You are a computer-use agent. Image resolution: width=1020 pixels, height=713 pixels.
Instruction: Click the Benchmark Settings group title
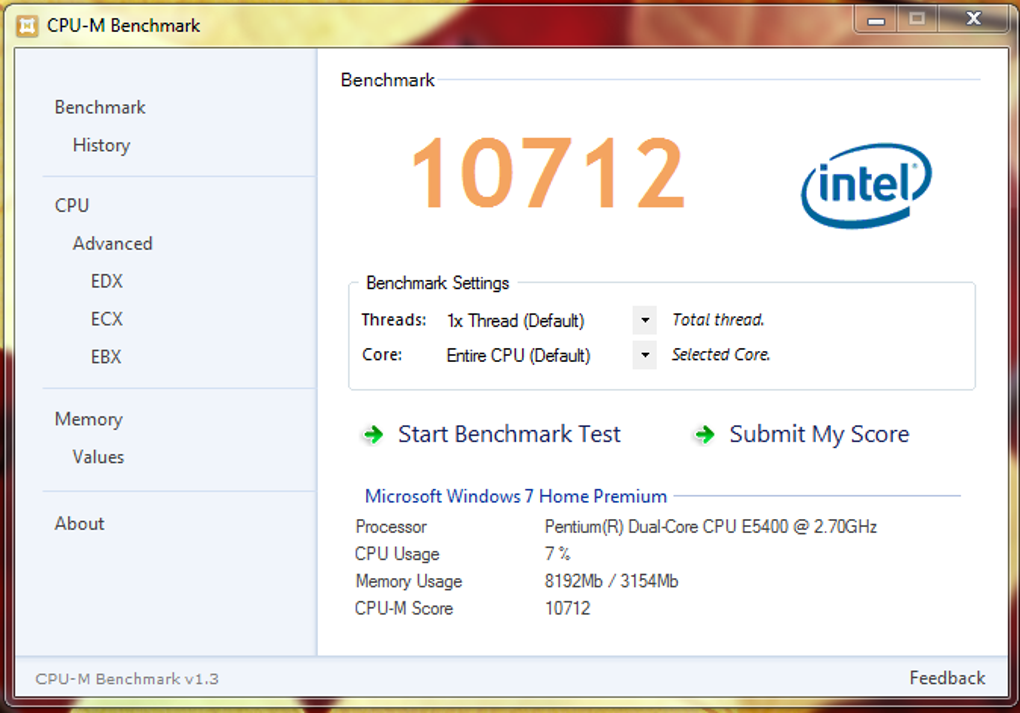(x=437, y=283)
